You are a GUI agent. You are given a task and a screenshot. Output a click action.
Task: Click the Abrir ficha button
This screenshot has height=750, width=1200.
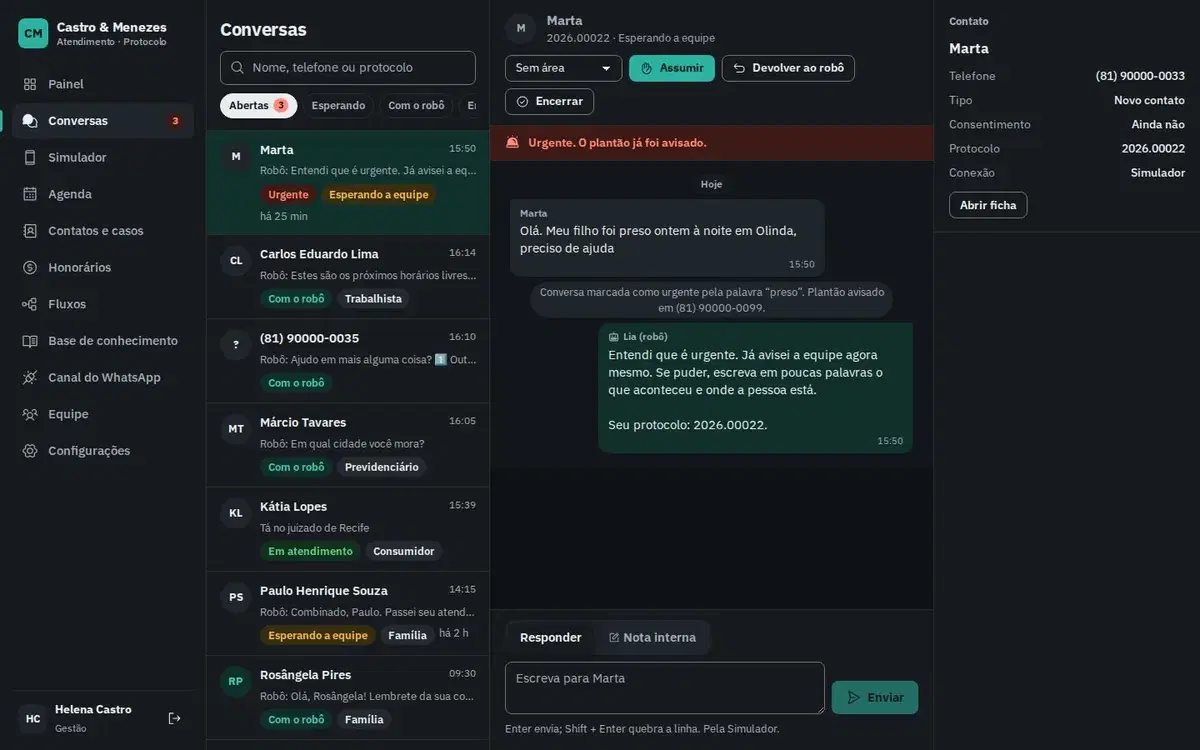[988, 205]
